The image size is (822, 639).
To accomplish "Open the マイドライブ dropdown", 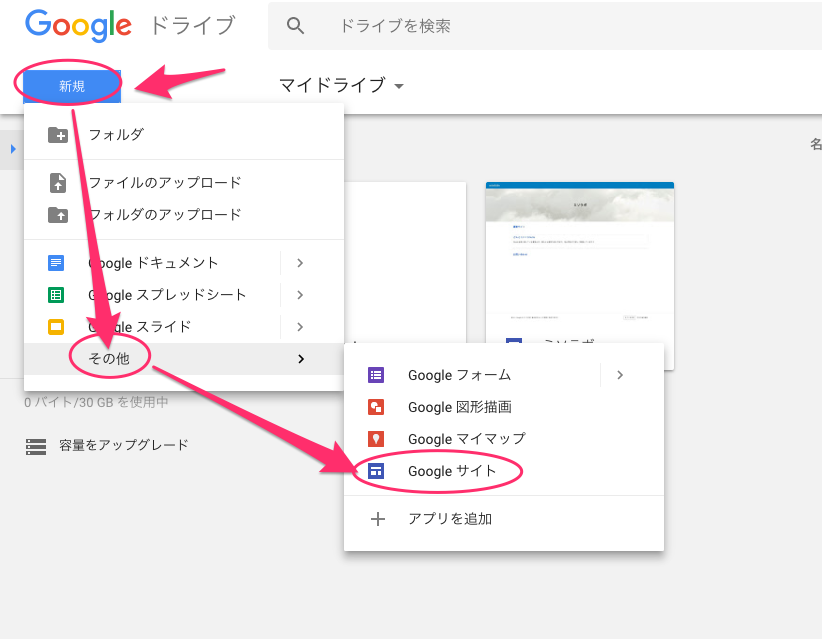I will pyautogui.click(x=341, y=86).
